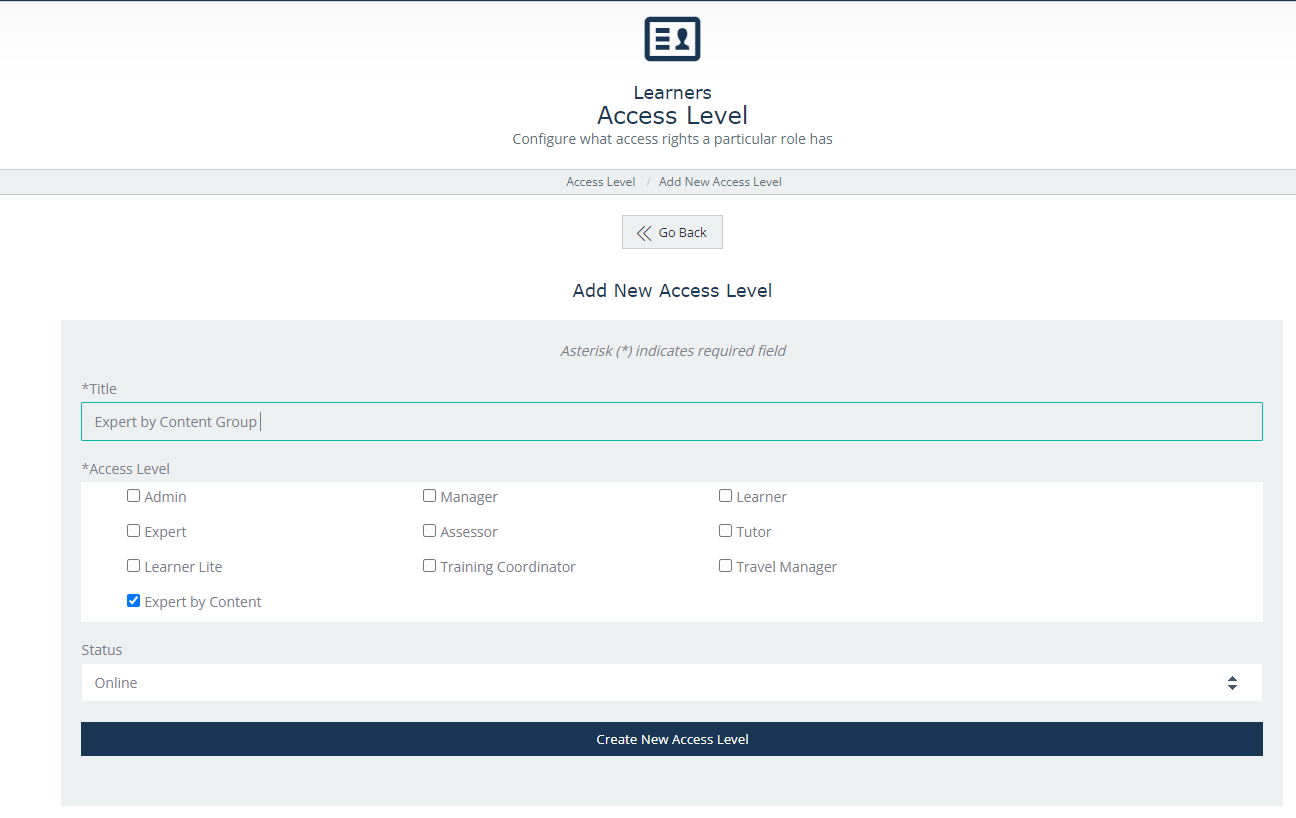Check the Assessor checkbox
The image size is (1296, 818).
[x=429, y=531]
